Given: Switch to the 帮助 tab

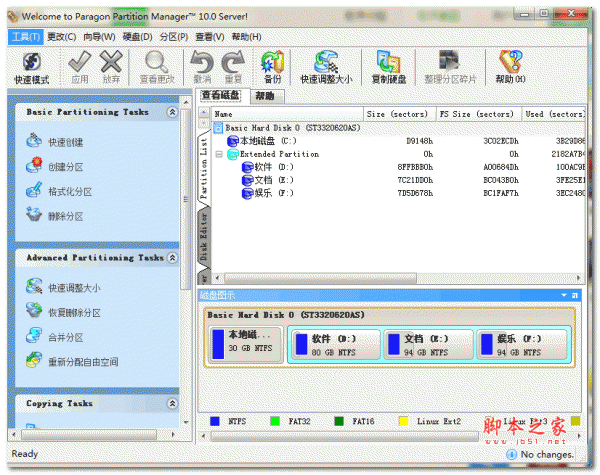Looking at the screenshot, I should pyautogui.click(x=265, y=96).
